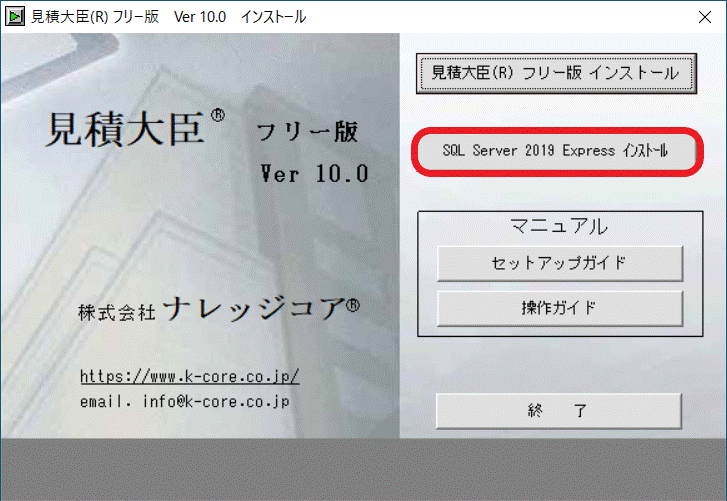Close the installer window with X
The height and width of the screenshot is (501, 727).
click(x=705, y=17)
